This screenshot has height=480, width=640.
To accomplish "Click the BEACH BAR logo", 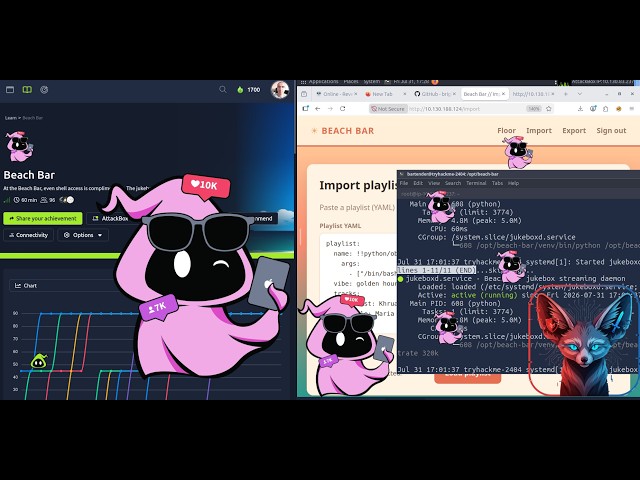I will [342, 131].
